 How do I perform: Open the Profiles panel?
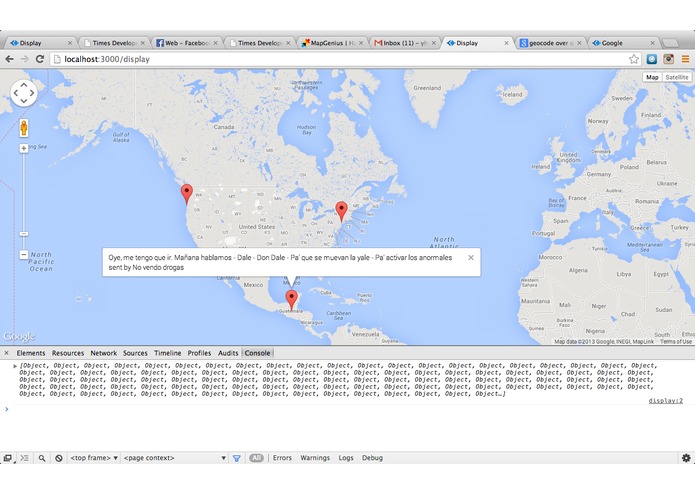(199, 353)
